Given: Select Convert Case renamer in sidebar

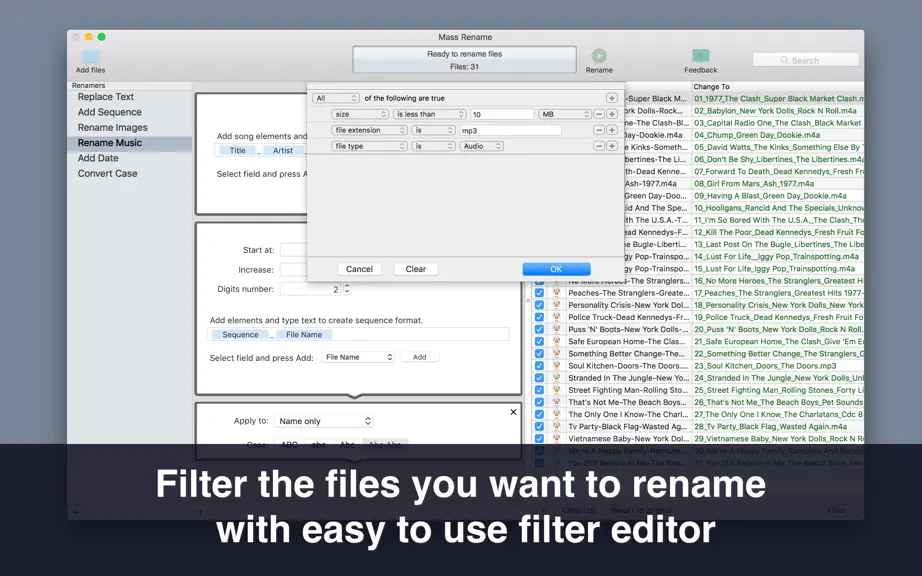Looking at the screenshot, I should click(x=107, y=173).
